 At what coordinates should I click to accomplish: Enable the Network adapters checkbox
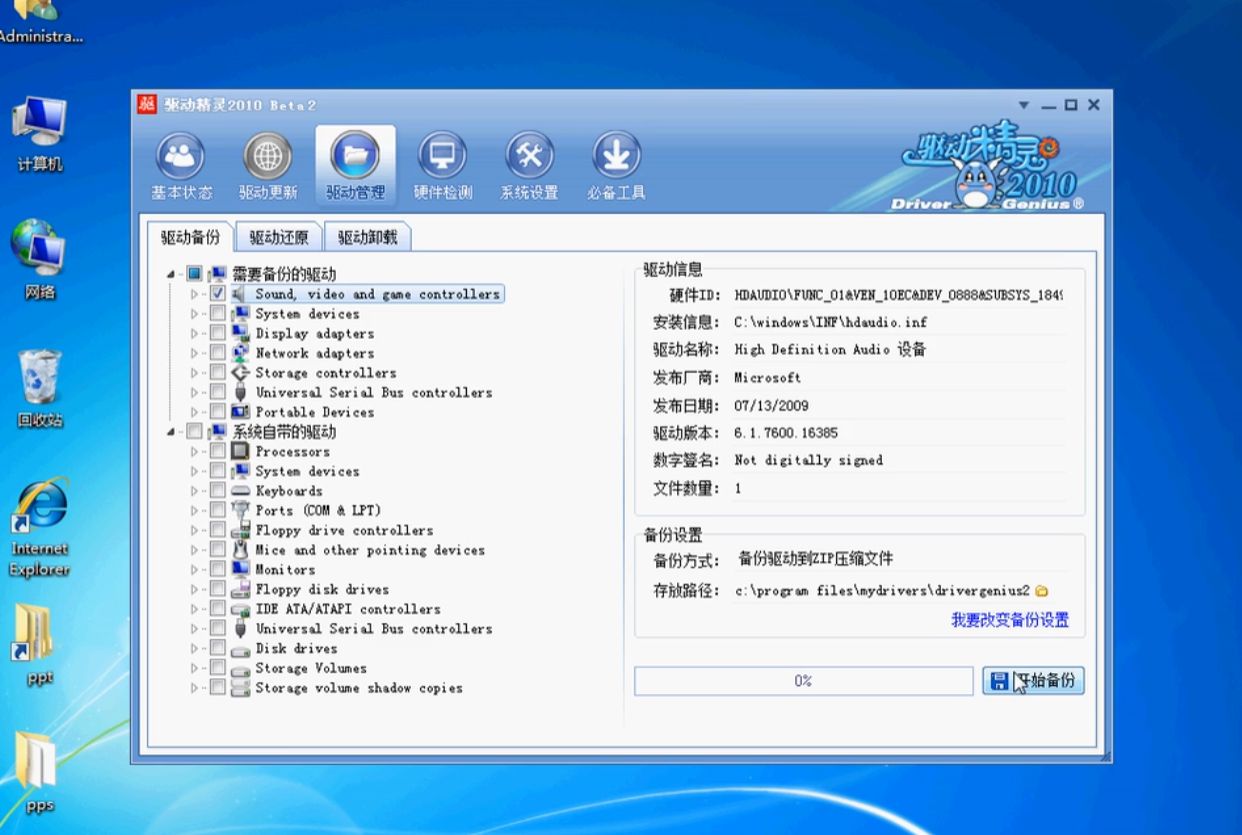pos(217,353)
